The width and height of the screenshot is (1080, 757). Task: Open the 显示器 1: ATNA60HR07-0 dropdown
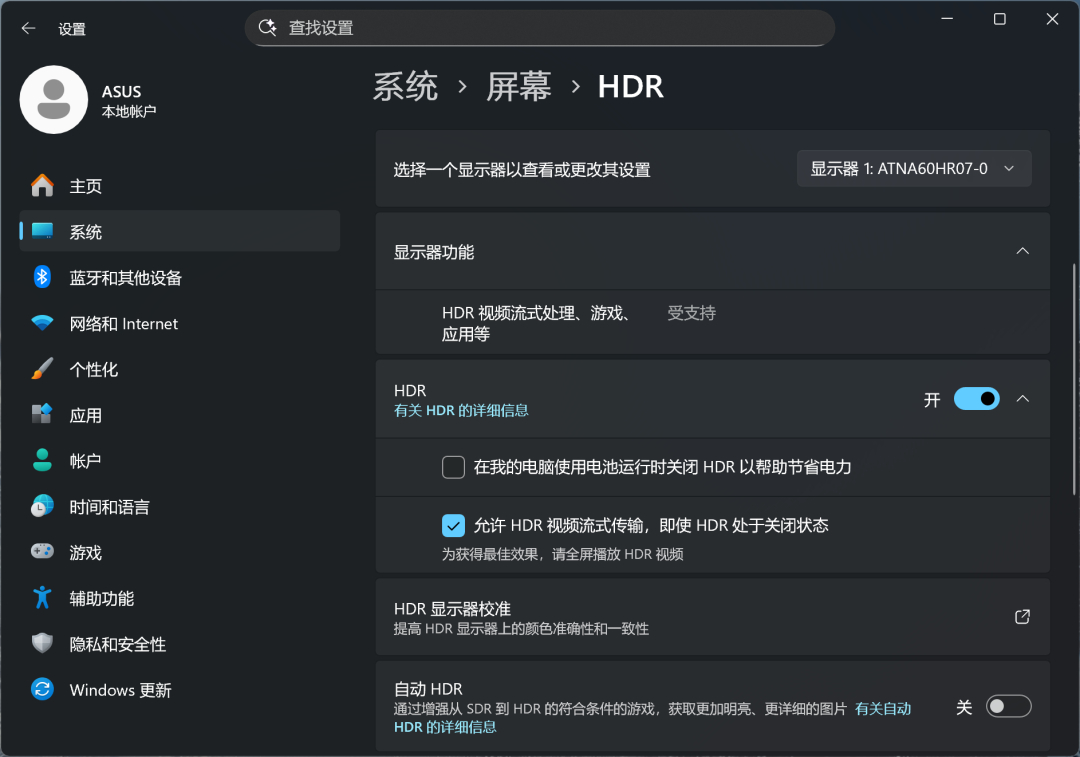click(914, 169)
